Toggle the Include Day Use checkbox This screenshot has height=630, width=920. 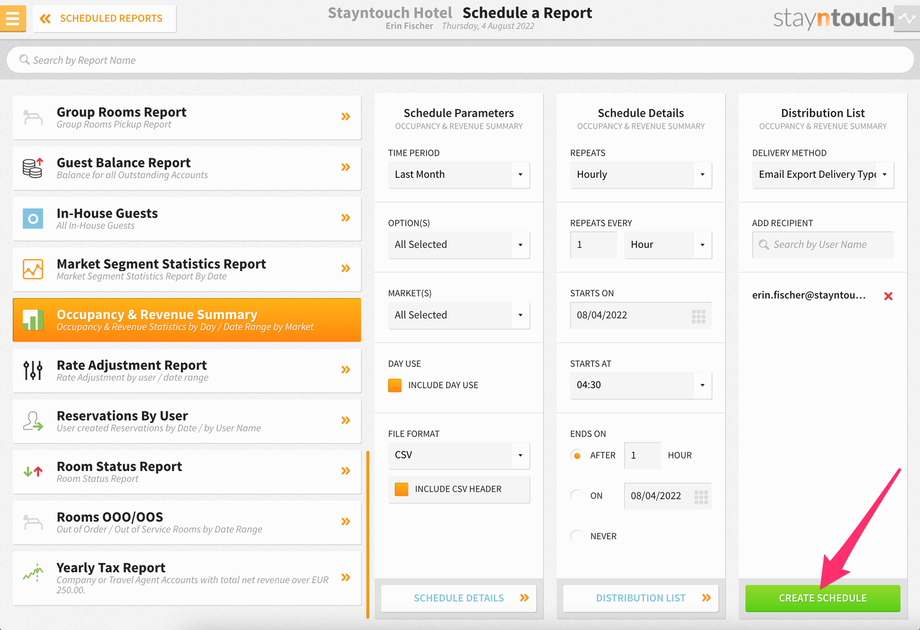point(395,385)
